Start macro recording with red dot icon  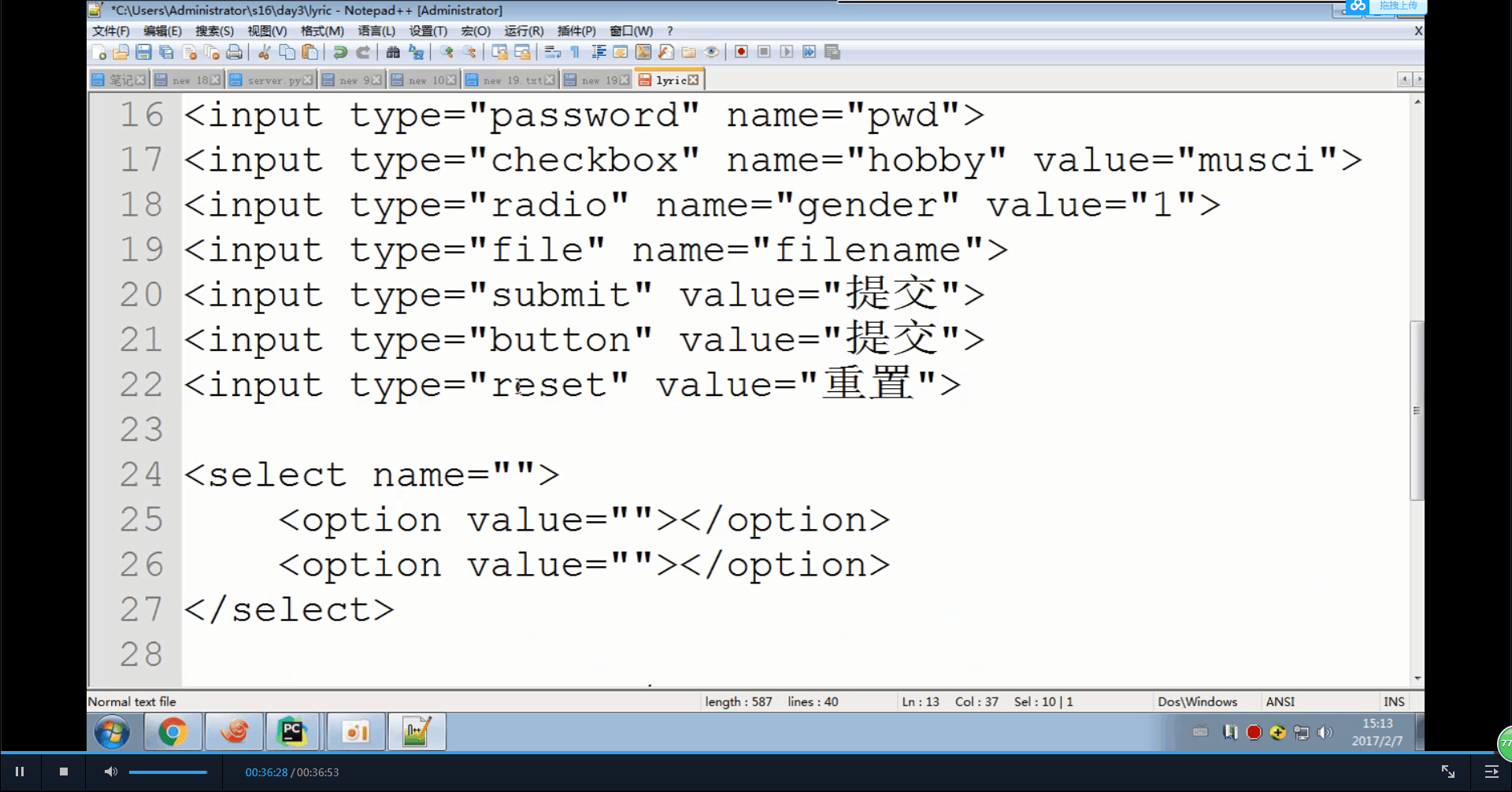741,52
